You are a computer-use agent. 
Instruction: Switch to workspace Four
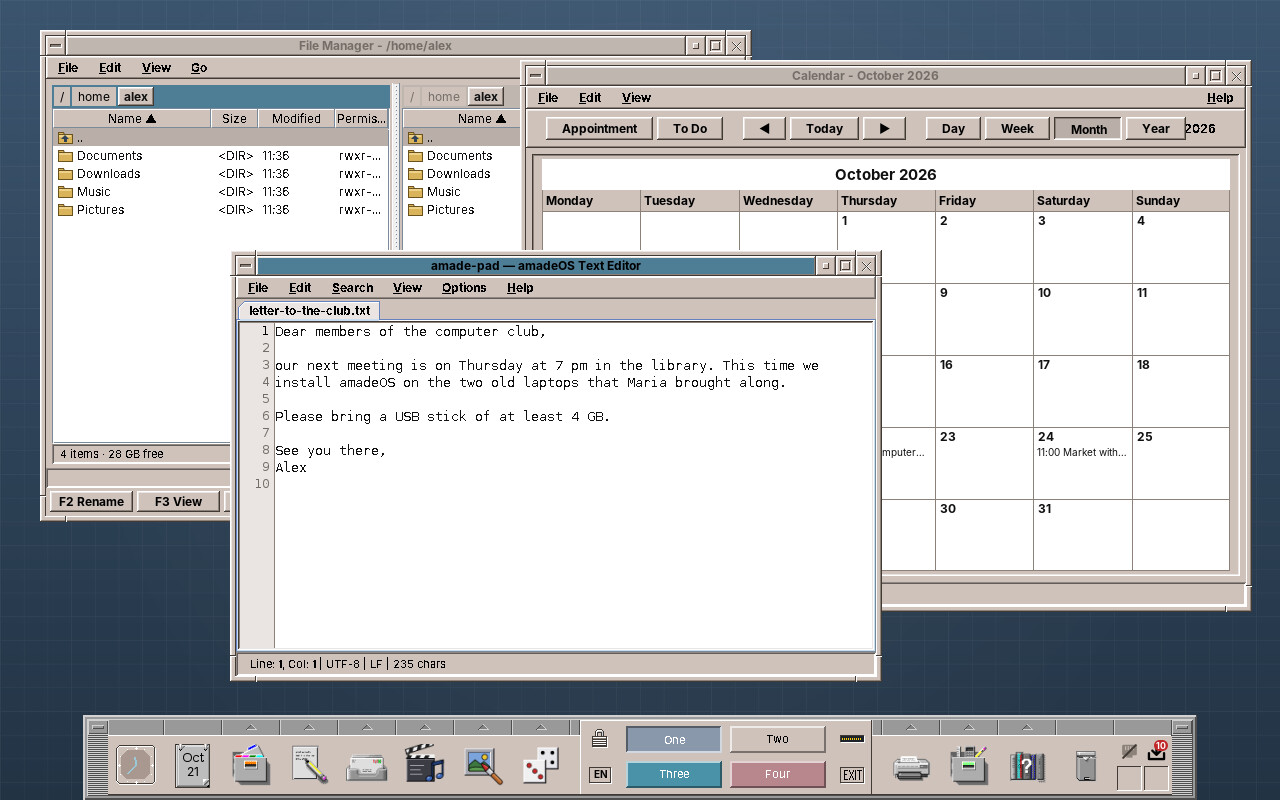tap(777, 774)
